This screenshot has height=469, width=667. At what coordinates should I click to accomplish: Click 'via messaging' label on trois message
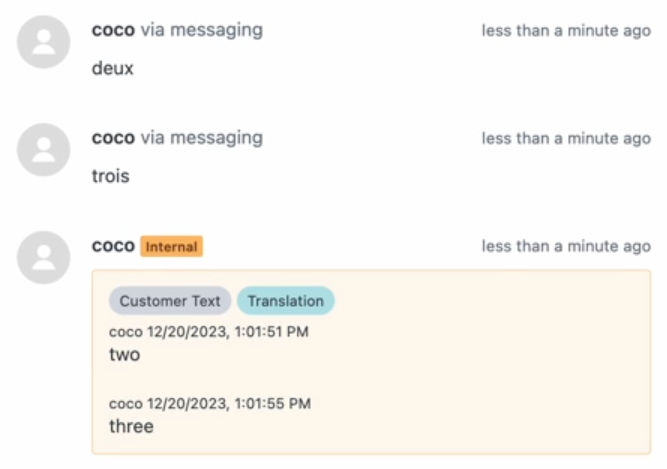[x=202, y=138]
